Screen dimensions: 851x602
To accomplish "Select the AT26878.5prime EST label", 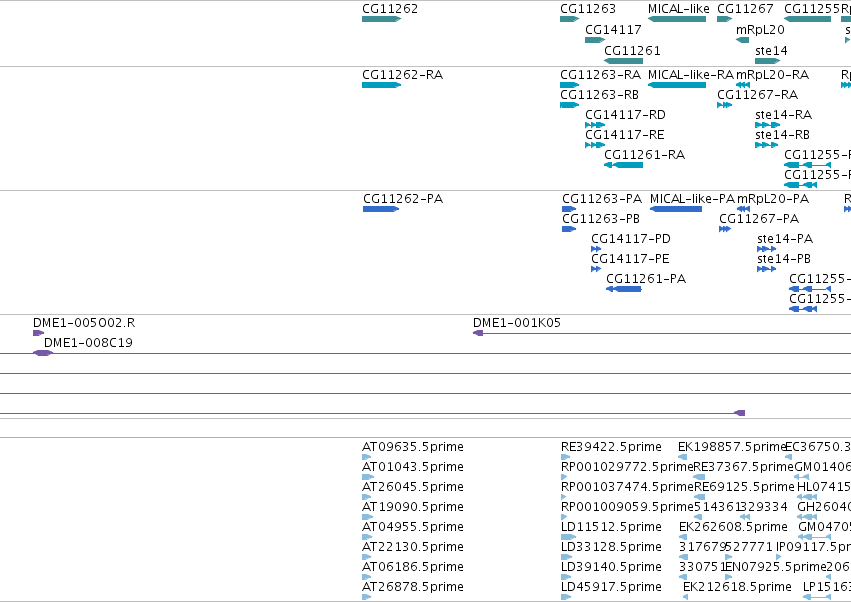I will (413, 588).
